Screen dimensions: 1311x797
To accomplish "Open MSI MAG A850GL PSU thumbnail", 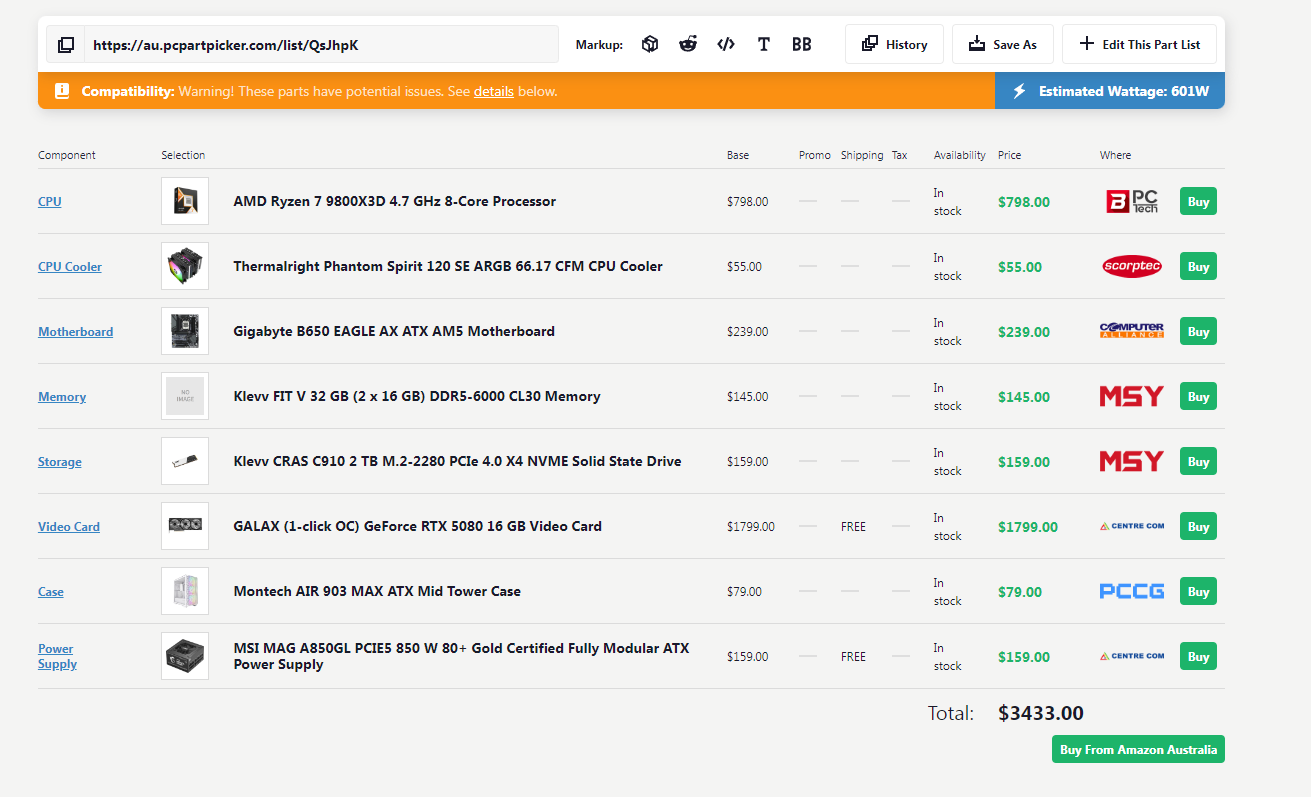I will 185,656.
